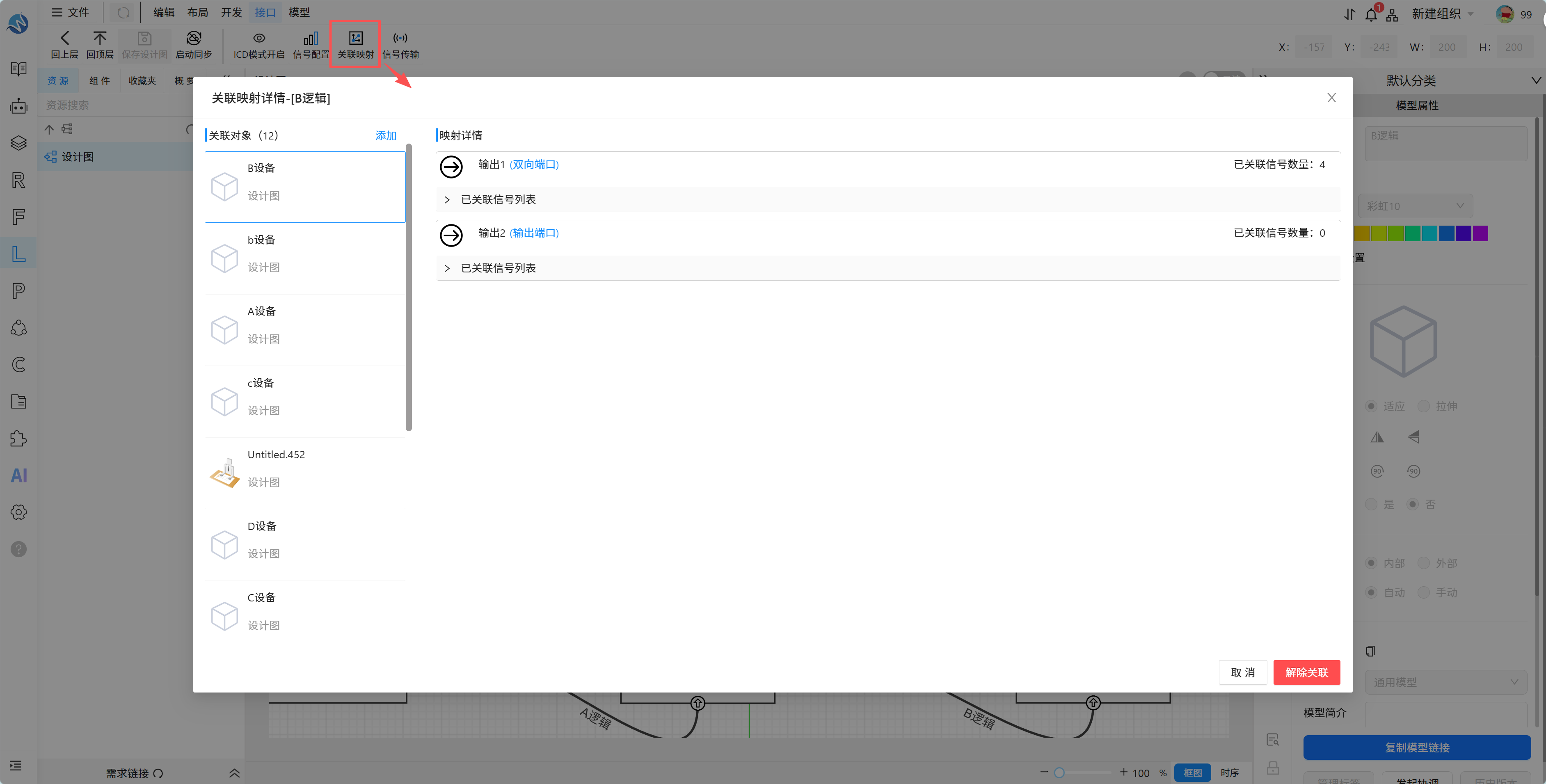Select the 手动 radio button
Screen dimensions: 1546x784
point(1423,592)
